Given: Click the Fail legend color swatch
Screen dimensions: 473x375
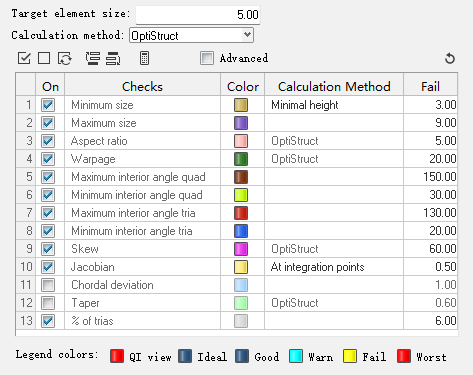Looking at the screenshot, I should tap(350, 356).
